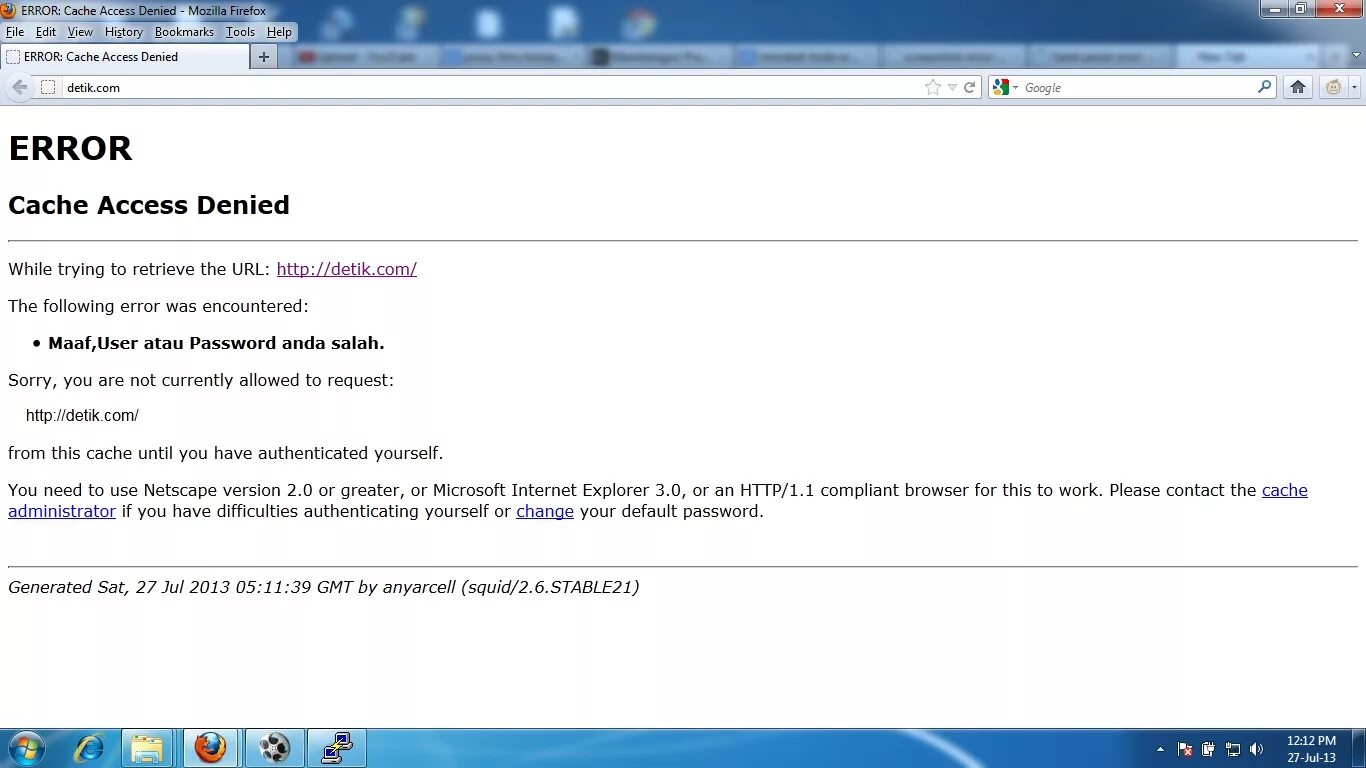Open the Bookmarks menu

coord(184,32)
